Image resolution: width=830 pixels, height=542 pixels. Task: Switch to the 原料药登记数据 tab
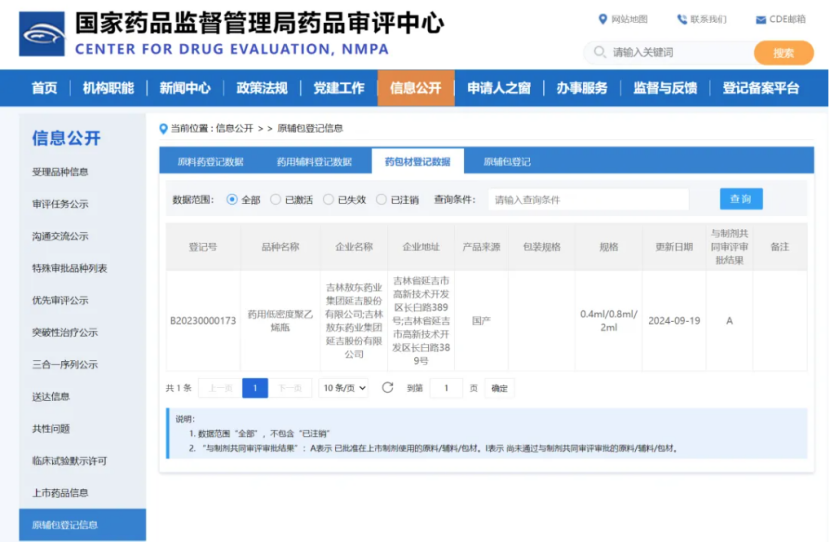(x=210, y=162)
